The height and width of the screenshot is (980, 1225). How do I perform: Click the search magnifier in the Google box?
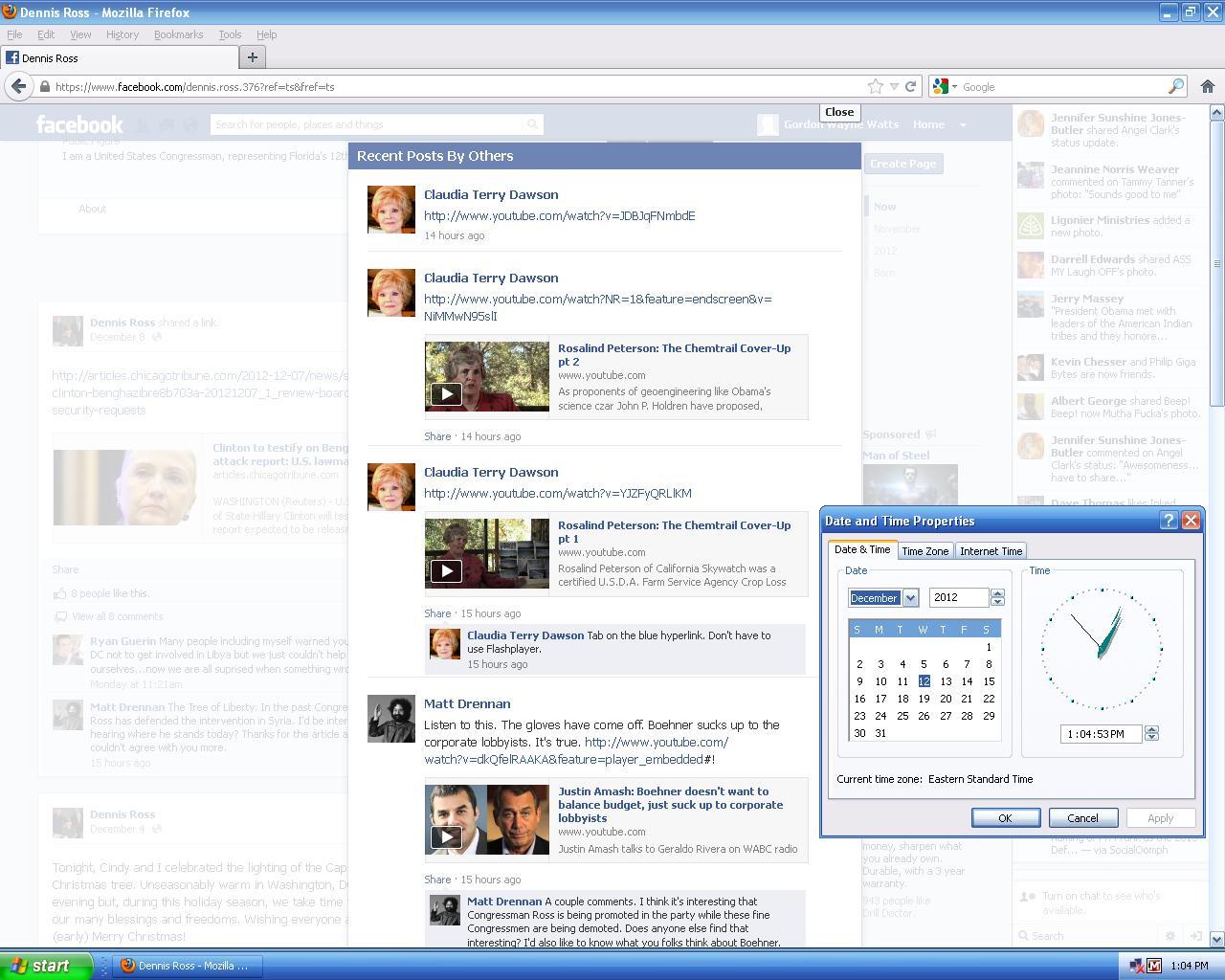tap(1176, 86)
